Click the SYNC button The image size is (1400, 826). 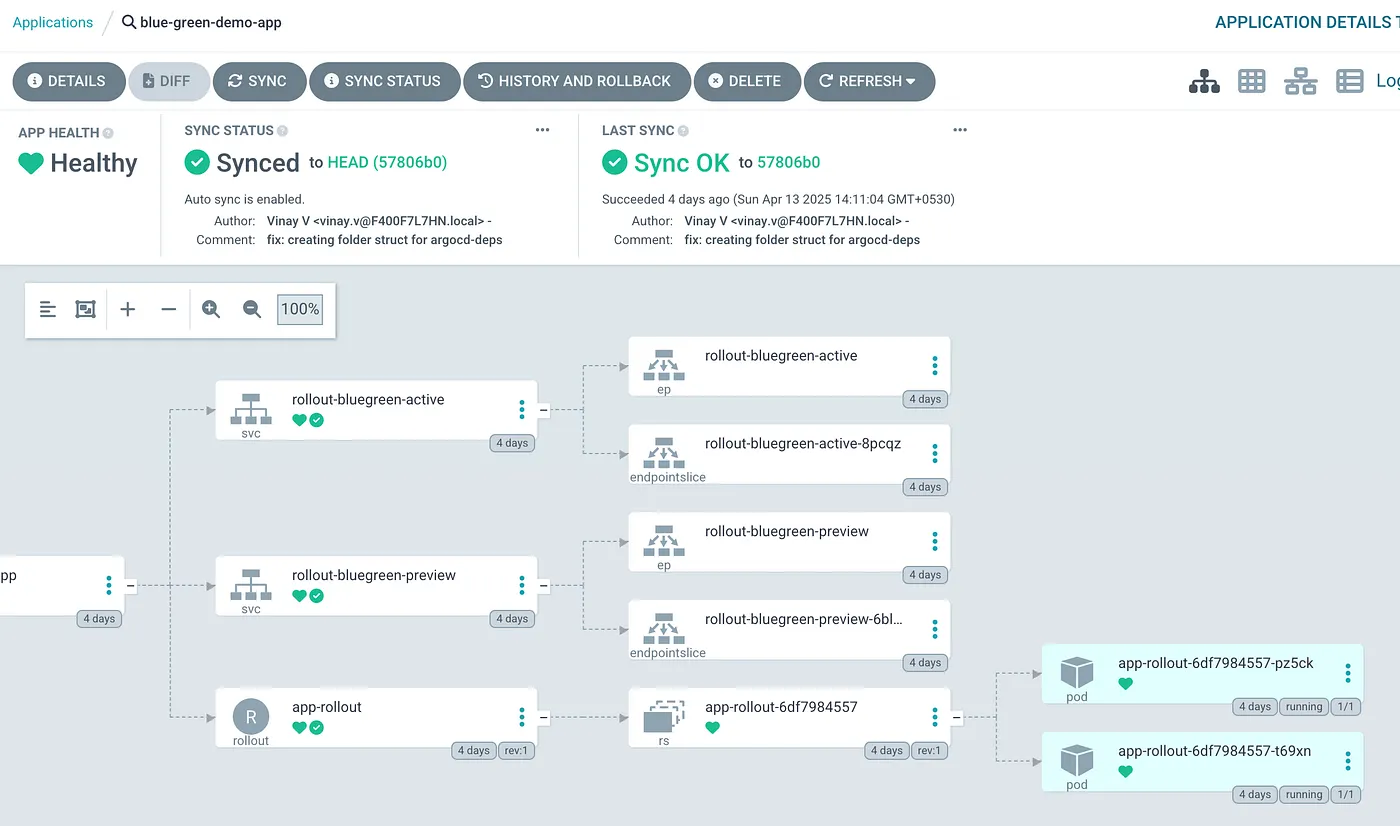click(257, 82)
